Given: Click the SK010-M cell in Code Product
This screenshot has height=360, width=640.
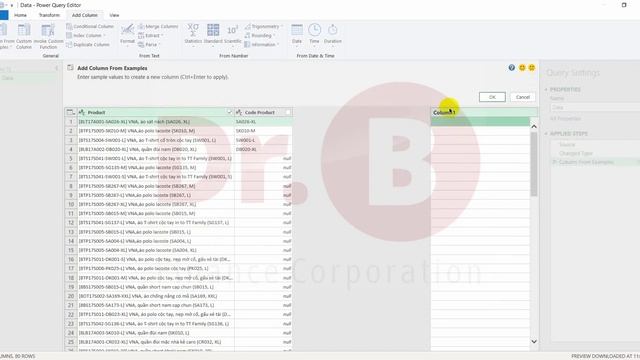Looking at the screenshot, I should [264, 131].
